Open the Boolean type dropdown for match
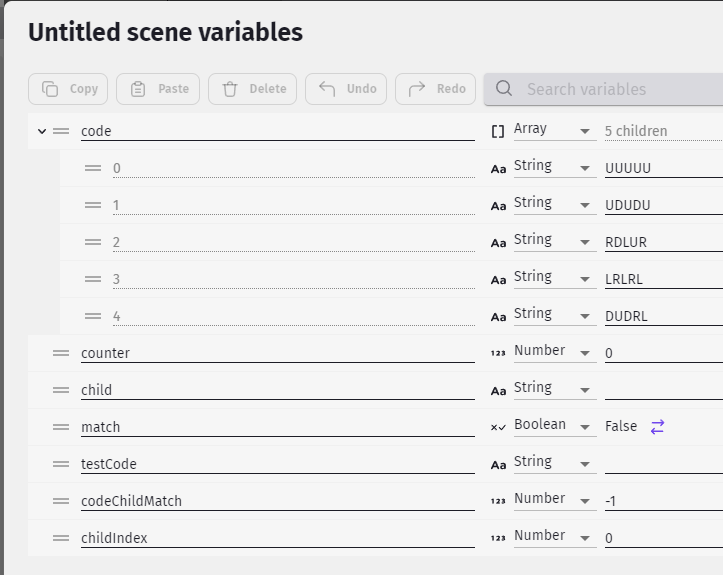 click(555, 426)
